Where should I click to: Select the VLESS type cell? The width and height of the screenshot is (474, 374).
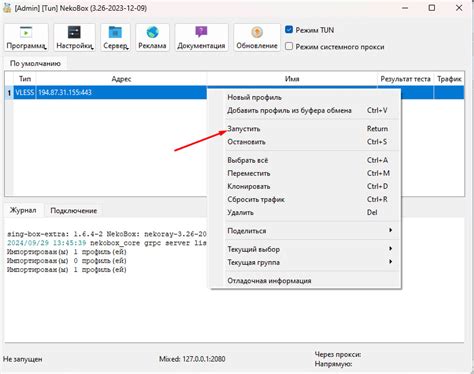coord(25,92)
